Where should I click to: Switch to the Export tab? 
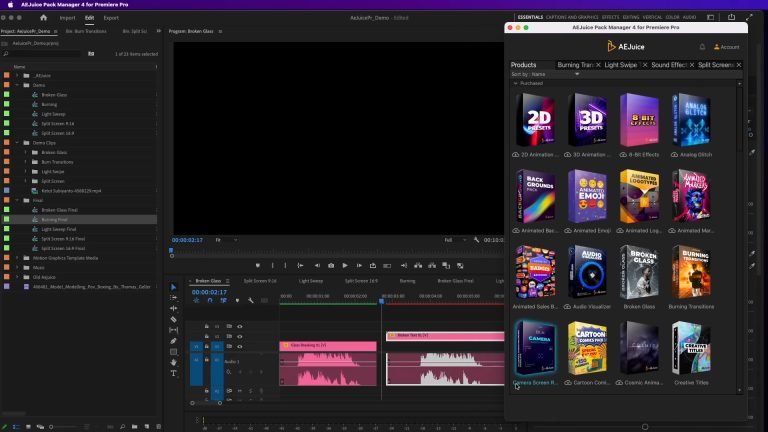coord(111,17)
